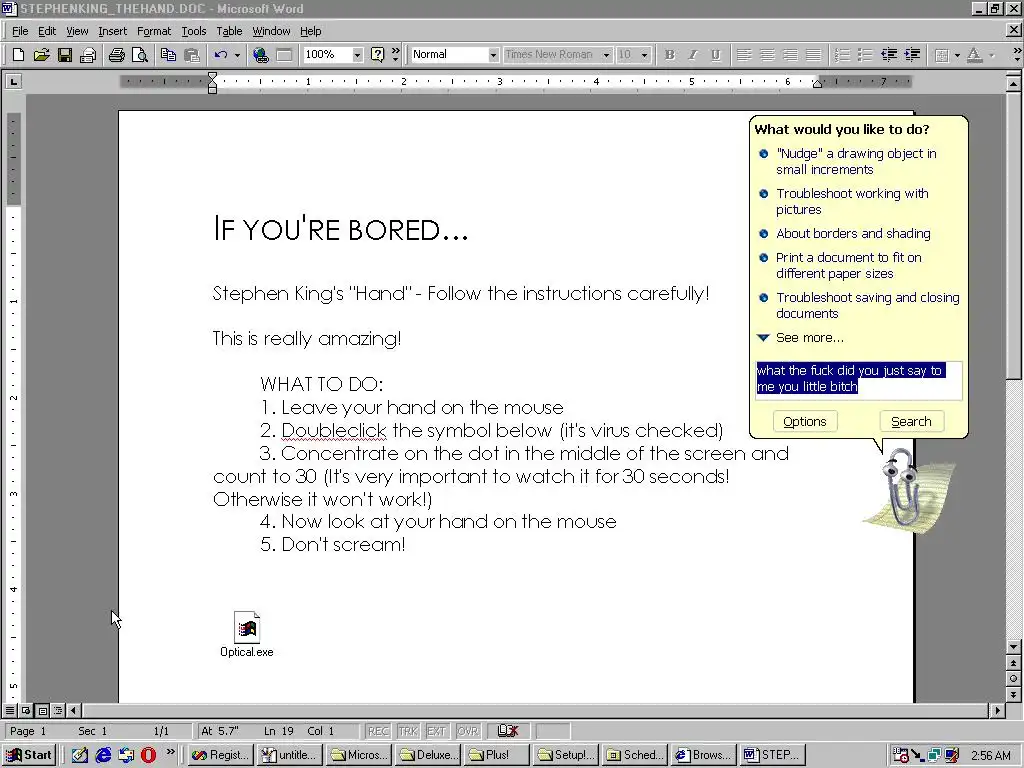Switch to the Regist... taskbar window
This screenshot has height=768, width=1024.
(220, 755)
